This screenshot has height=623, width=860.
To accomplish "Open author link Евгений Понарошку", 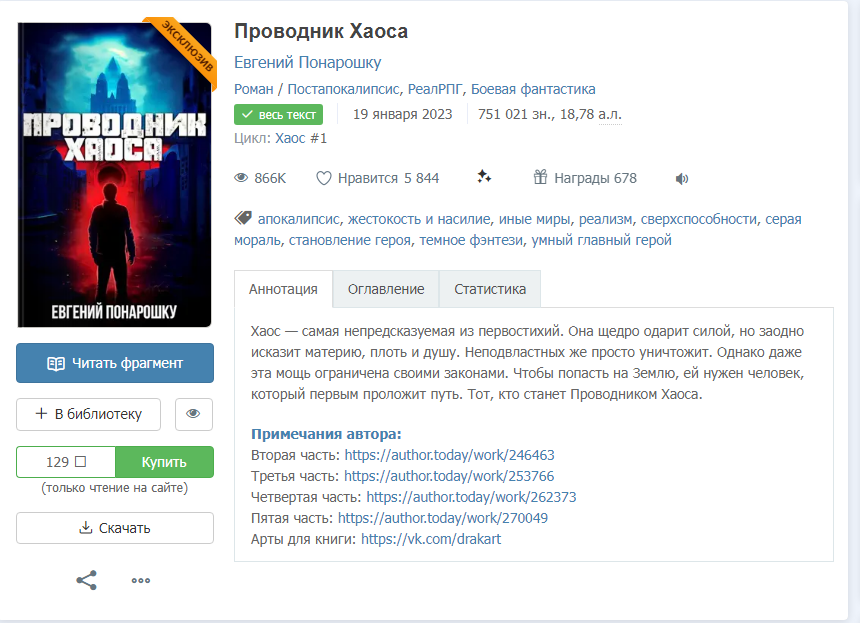I will (x=308, y=63).
